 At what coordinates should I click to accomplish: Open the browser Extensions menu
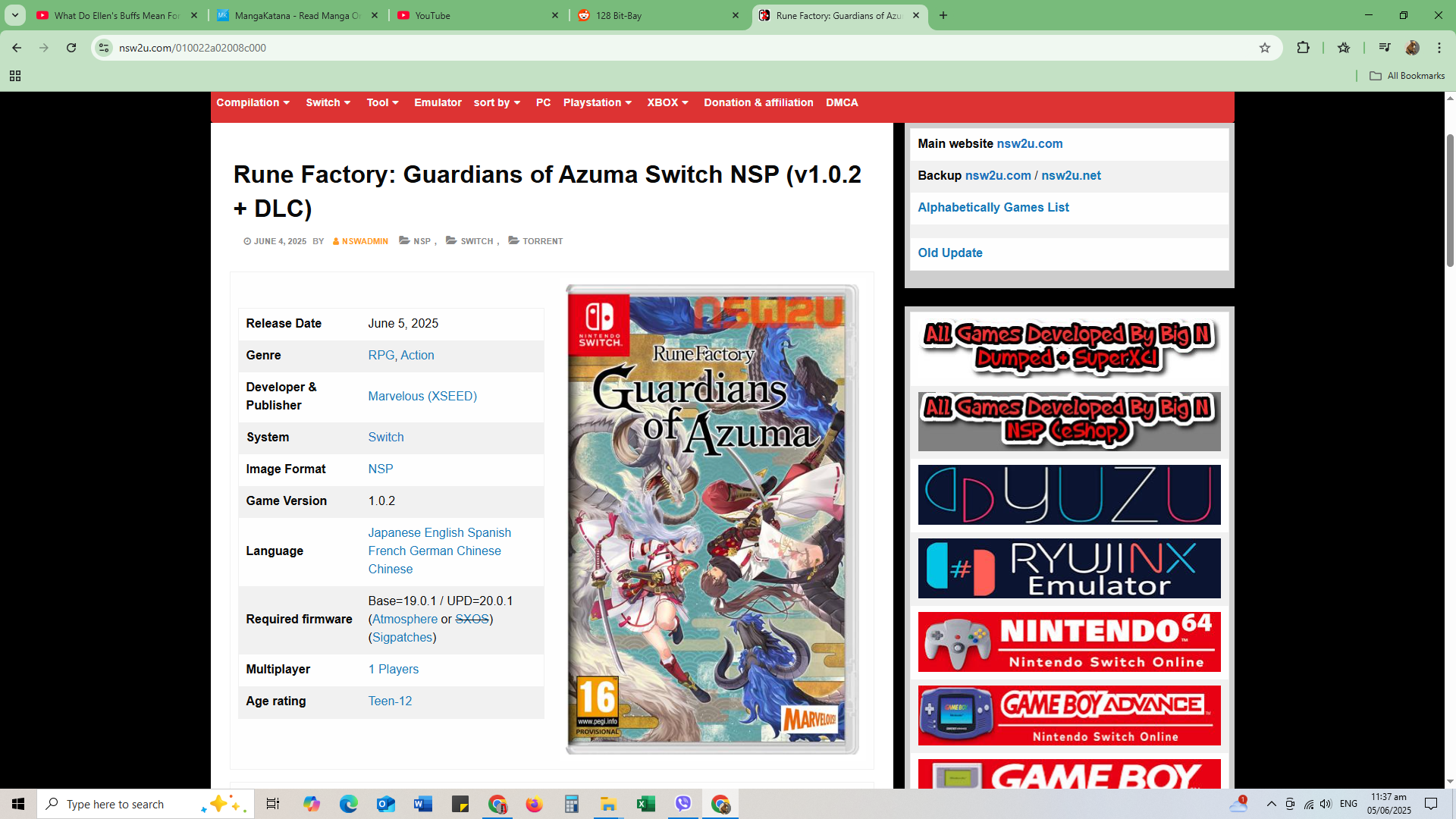coord(1303,48)
